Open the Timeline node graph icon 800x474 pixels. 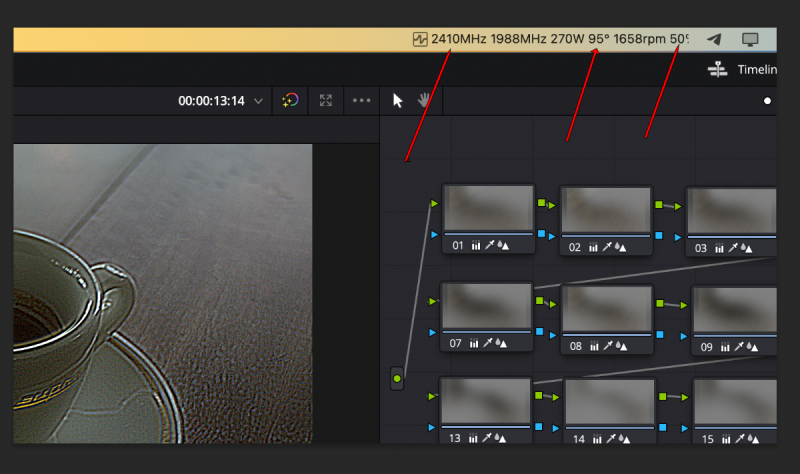click(x=717, y=69)
